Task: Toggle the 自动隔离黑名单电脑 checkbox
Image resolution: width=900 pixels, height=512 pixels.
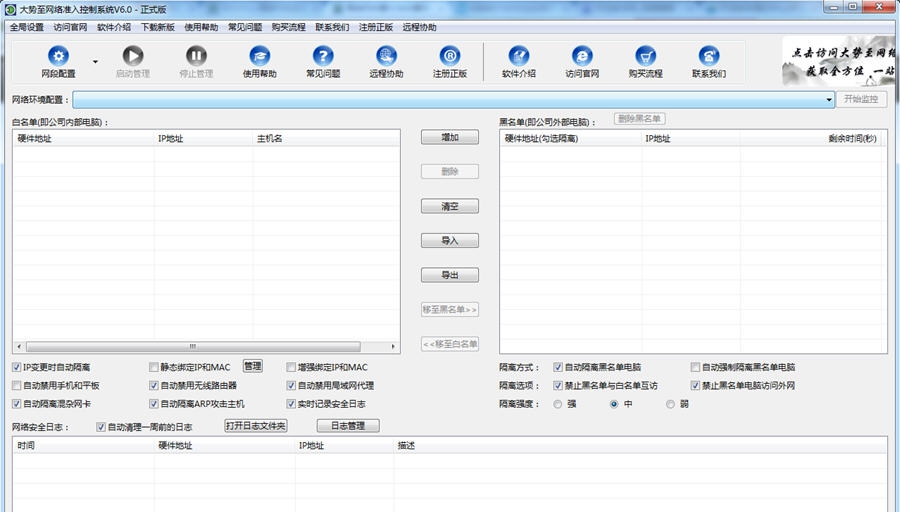Action: (x=558, y=367)
